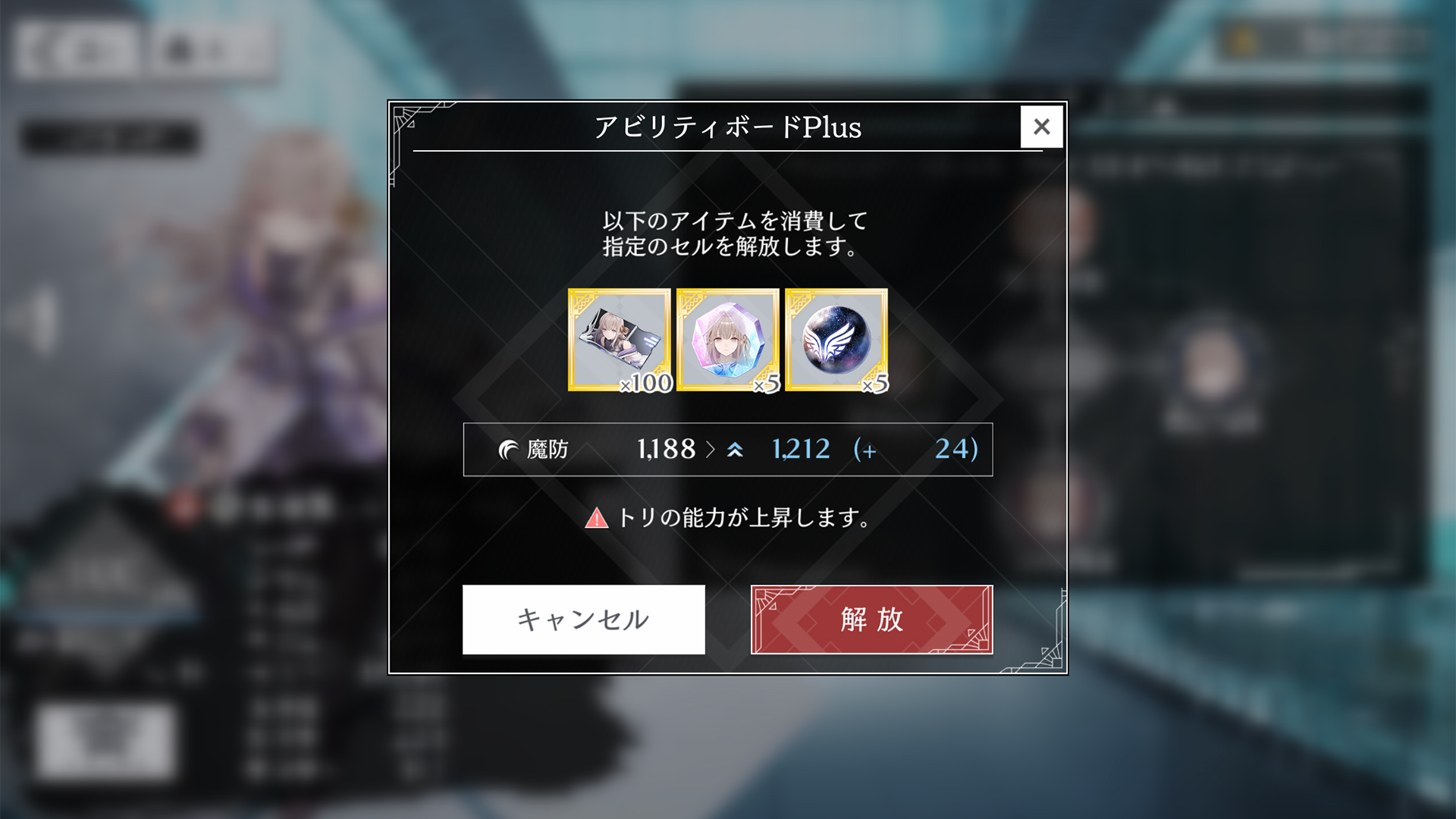The width and height of the screenshot is (1456, 819).
Task: Tap the winged starry orb item ×5
Action: (836, 340)
